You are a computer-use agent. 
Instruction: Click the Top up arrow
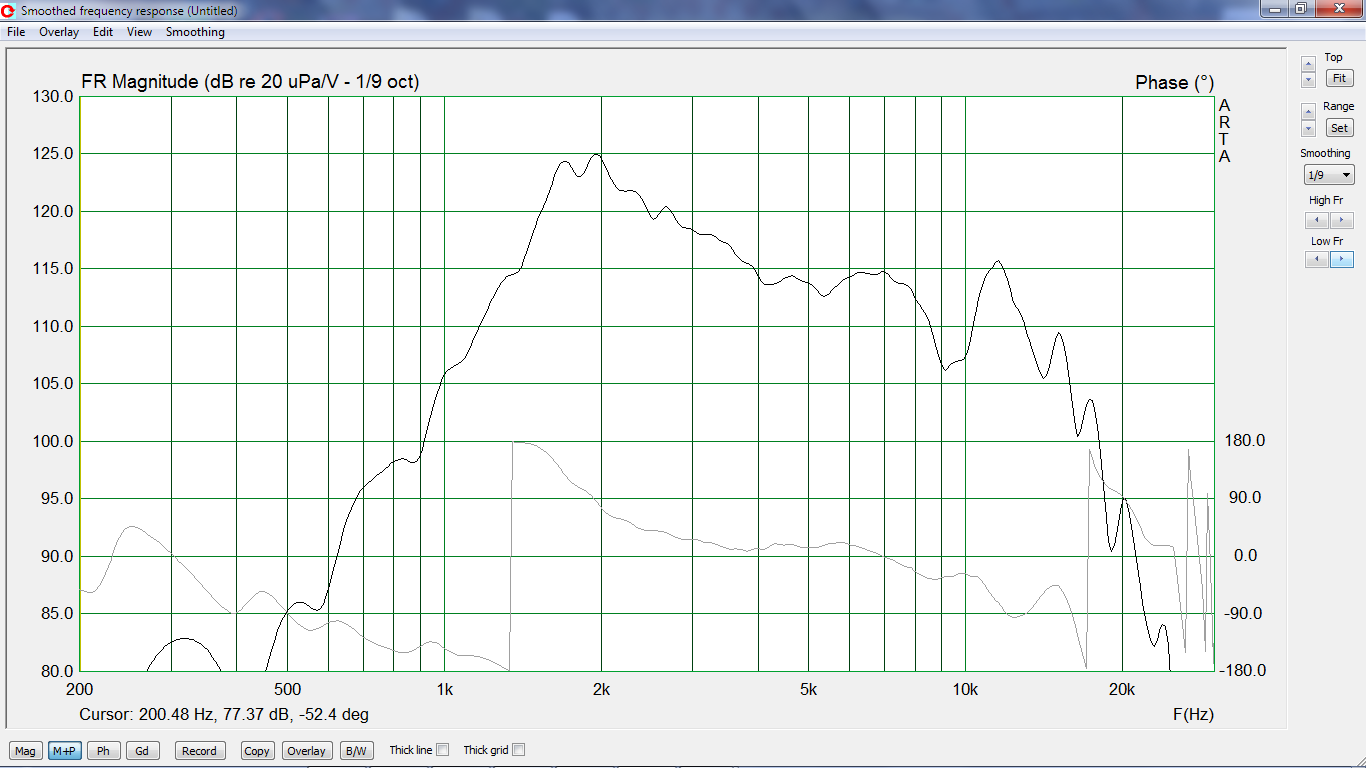point(1308,64)
